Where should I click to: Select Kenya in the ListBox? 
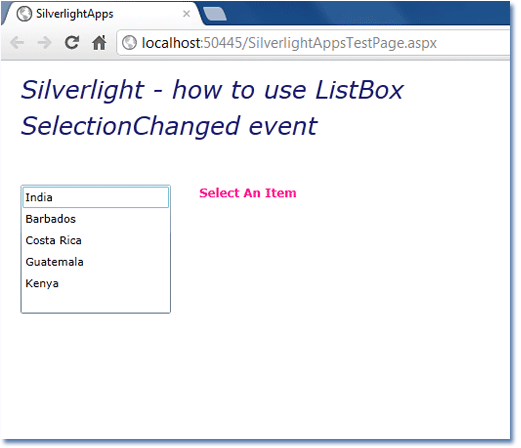point(96,283)
